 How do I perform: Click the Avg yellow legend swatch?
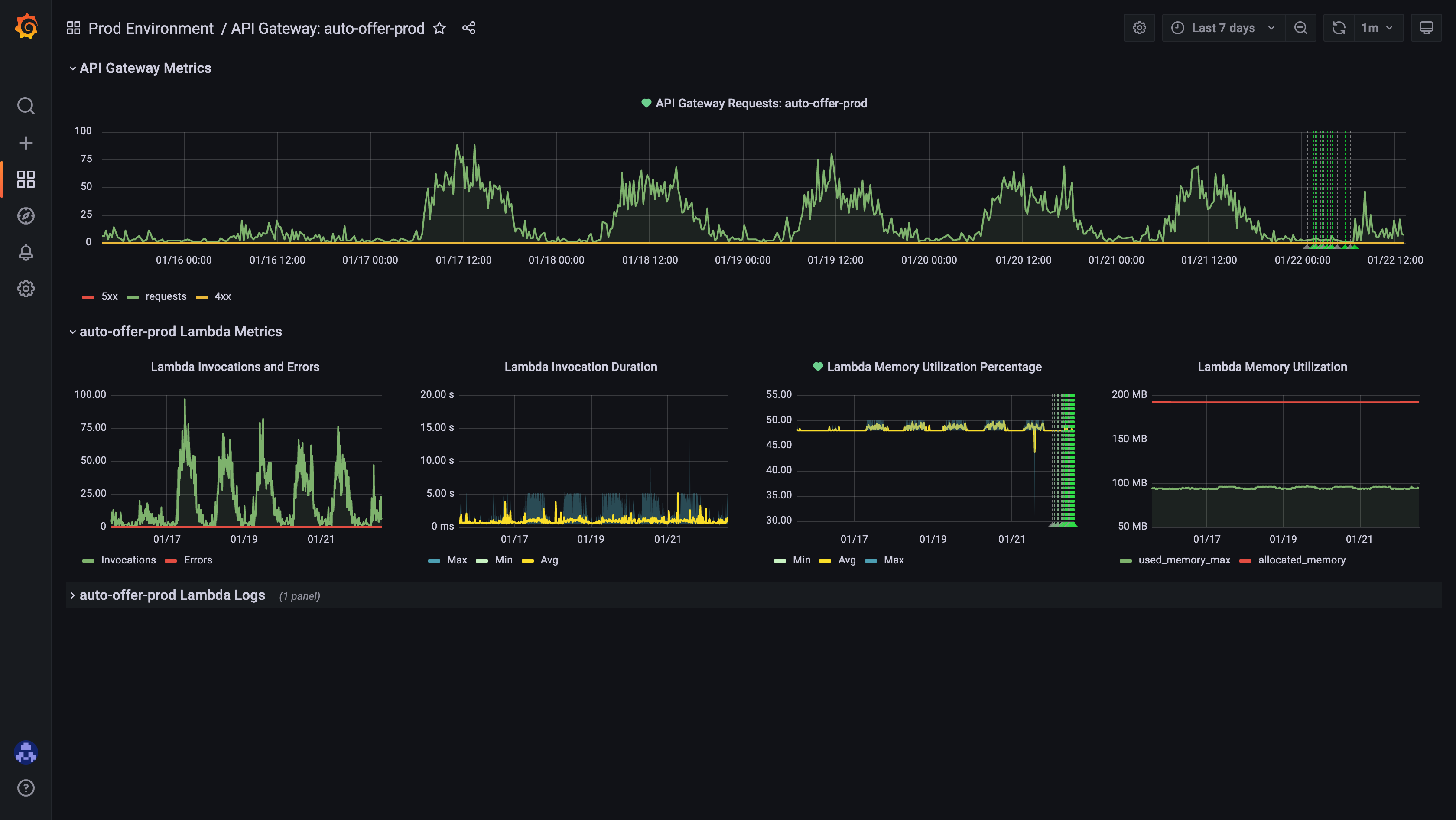pyautogui.click(x=527, y=560)
